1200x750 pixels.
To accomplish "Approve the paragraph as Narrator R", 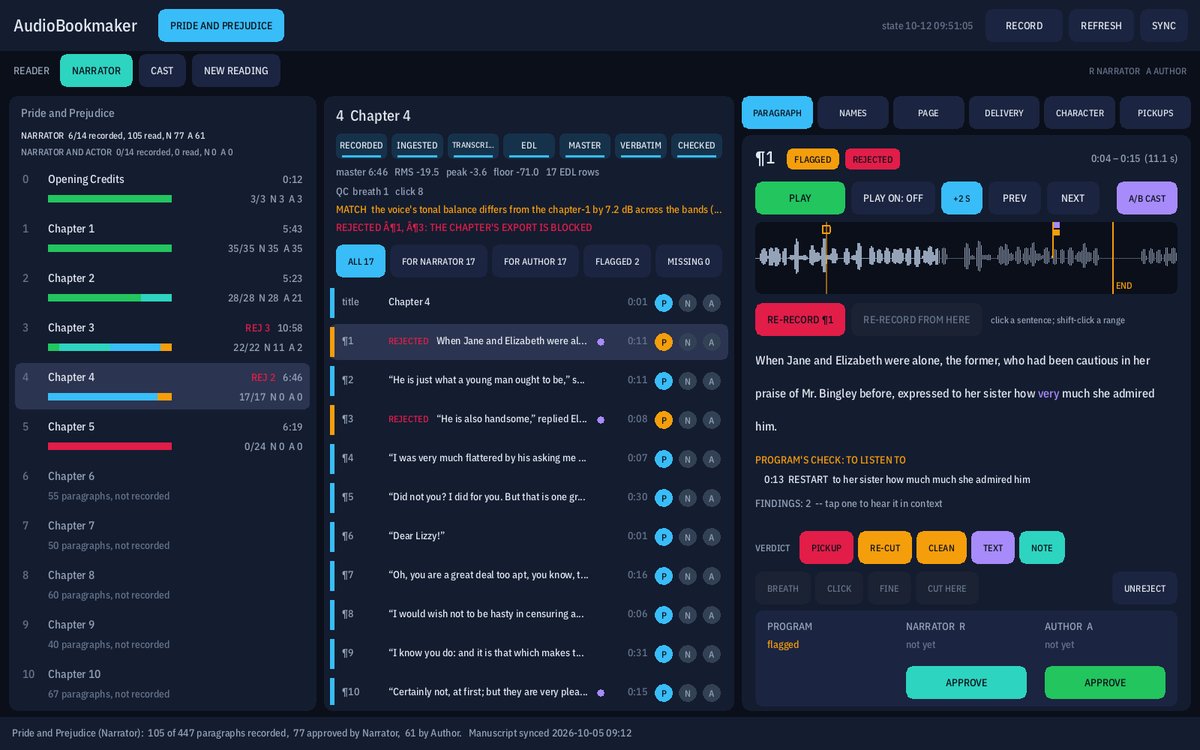I will pos(966,682).
